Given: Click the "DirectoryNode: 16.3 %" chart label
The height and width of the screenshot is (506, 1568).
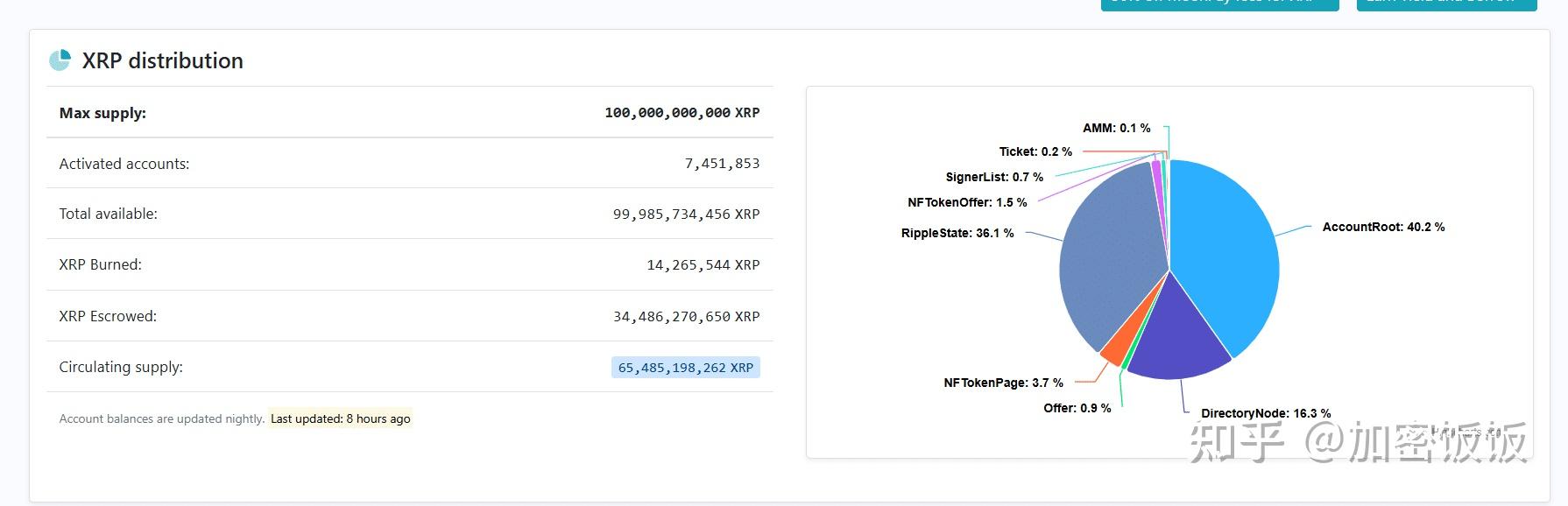Looking at the screenshot, I should tap(1266, 411).
